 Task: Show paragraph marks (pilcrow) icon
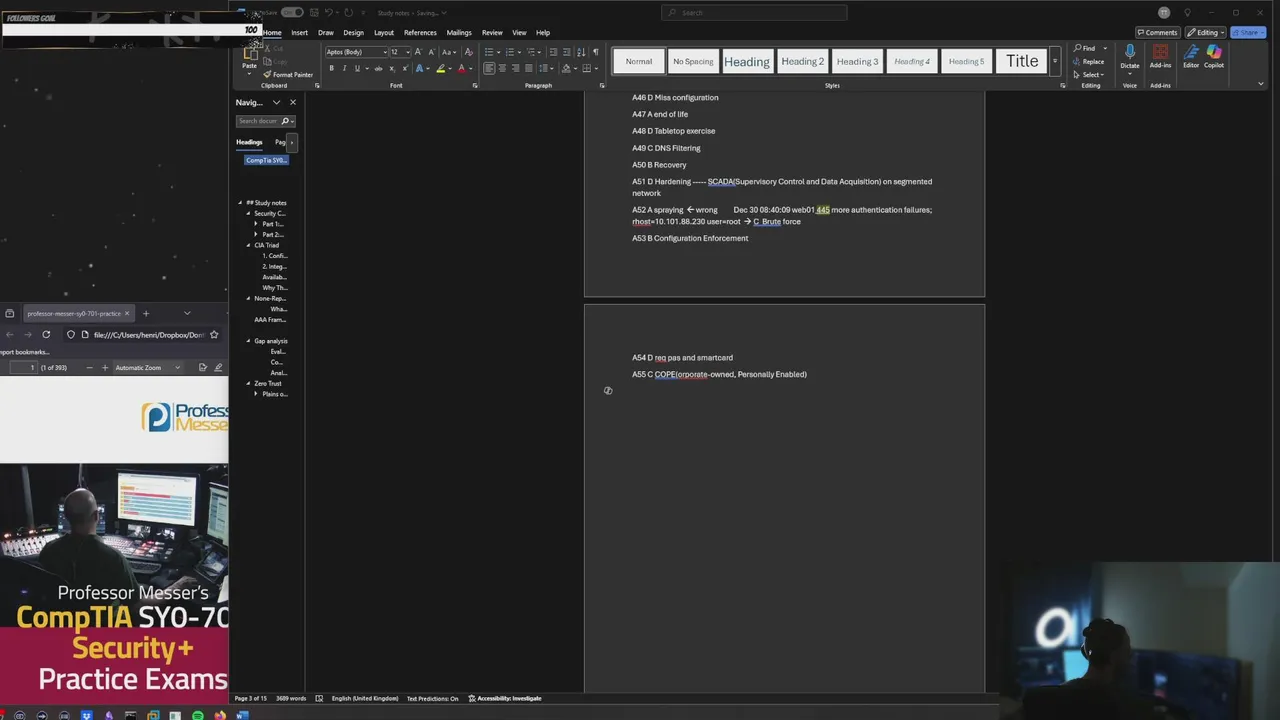(595, 52)
